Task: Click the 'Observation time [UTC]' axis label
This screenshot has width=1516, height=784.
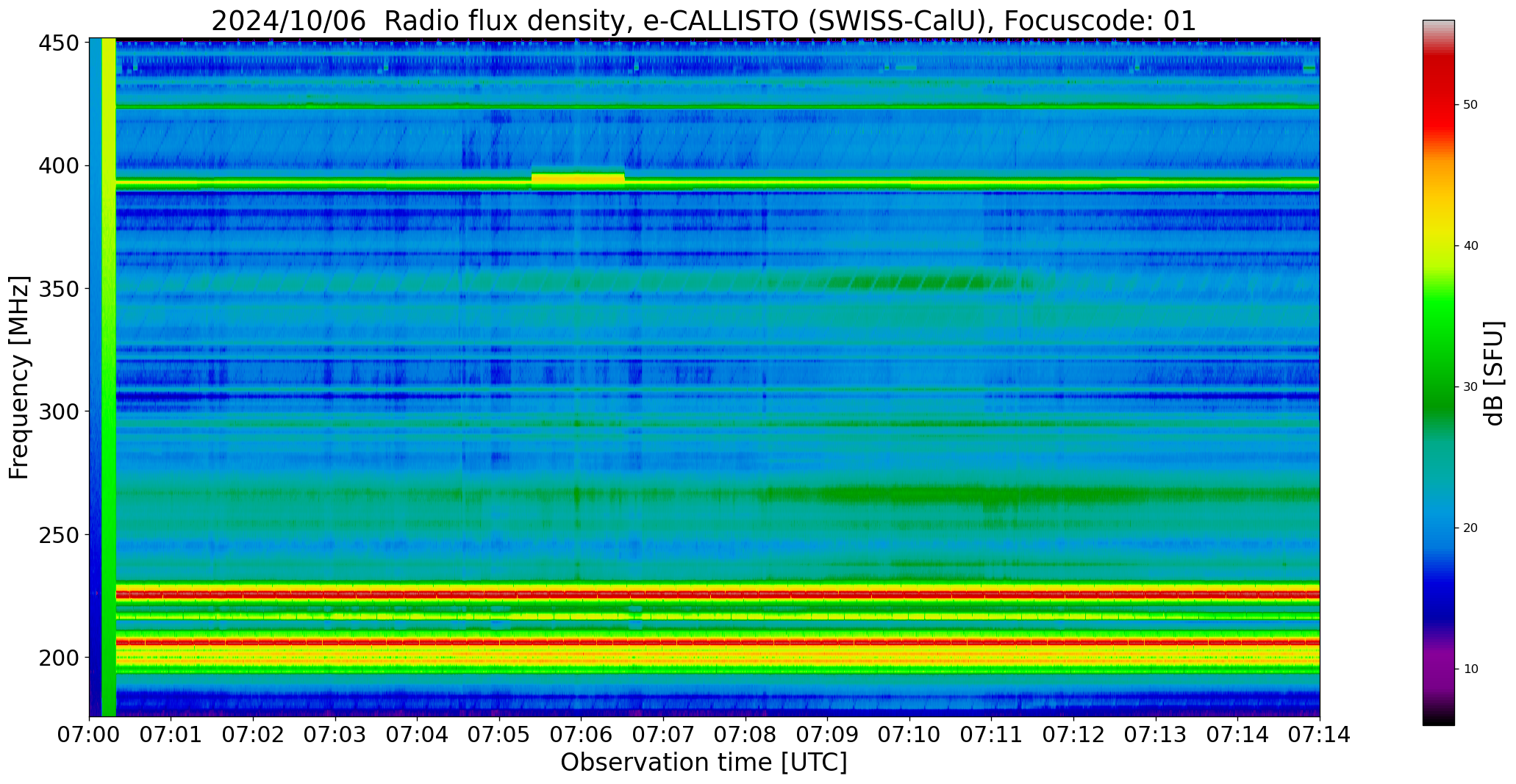Action: (704, 763)
